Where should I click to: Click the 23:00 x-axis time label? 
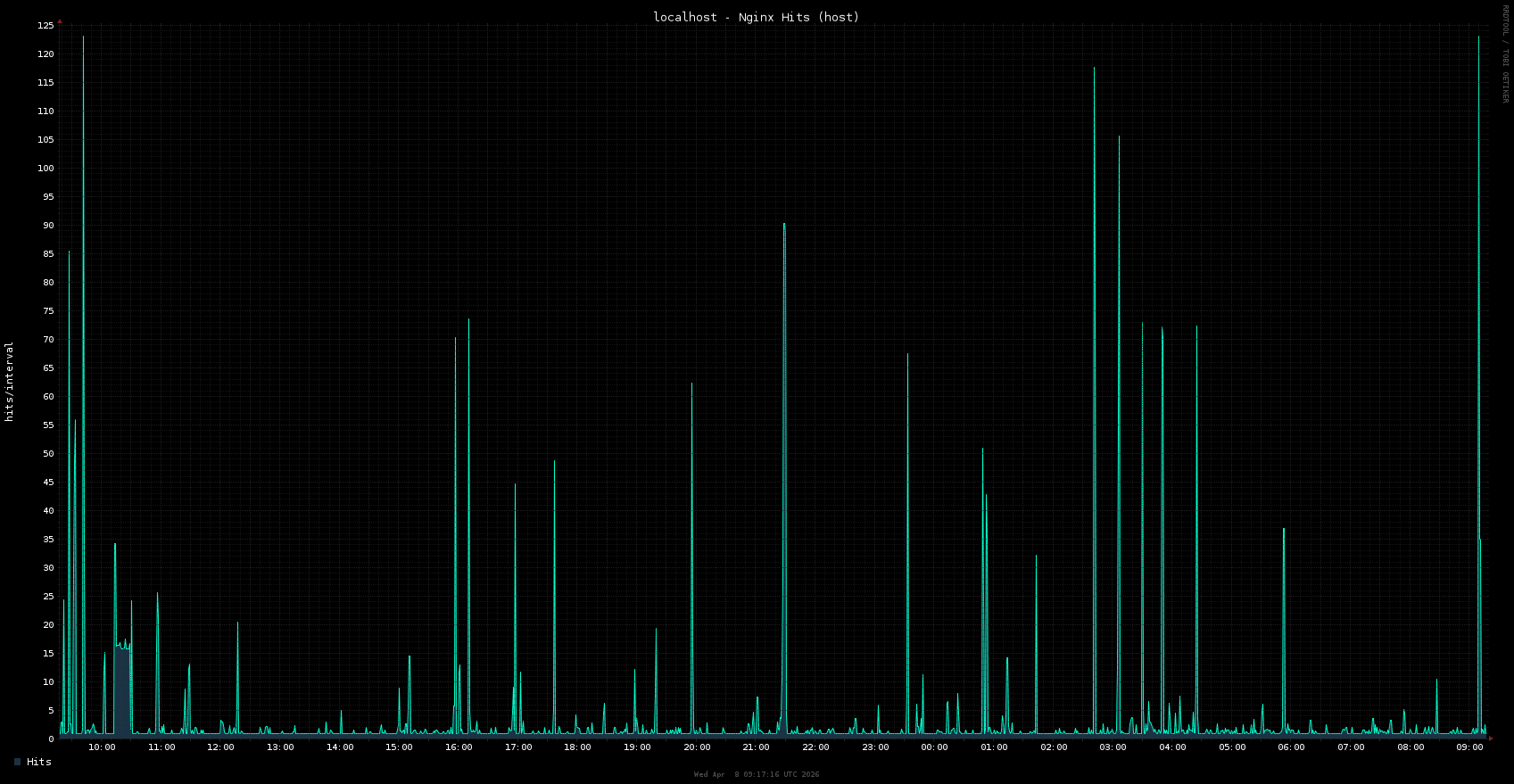point(875,747)
